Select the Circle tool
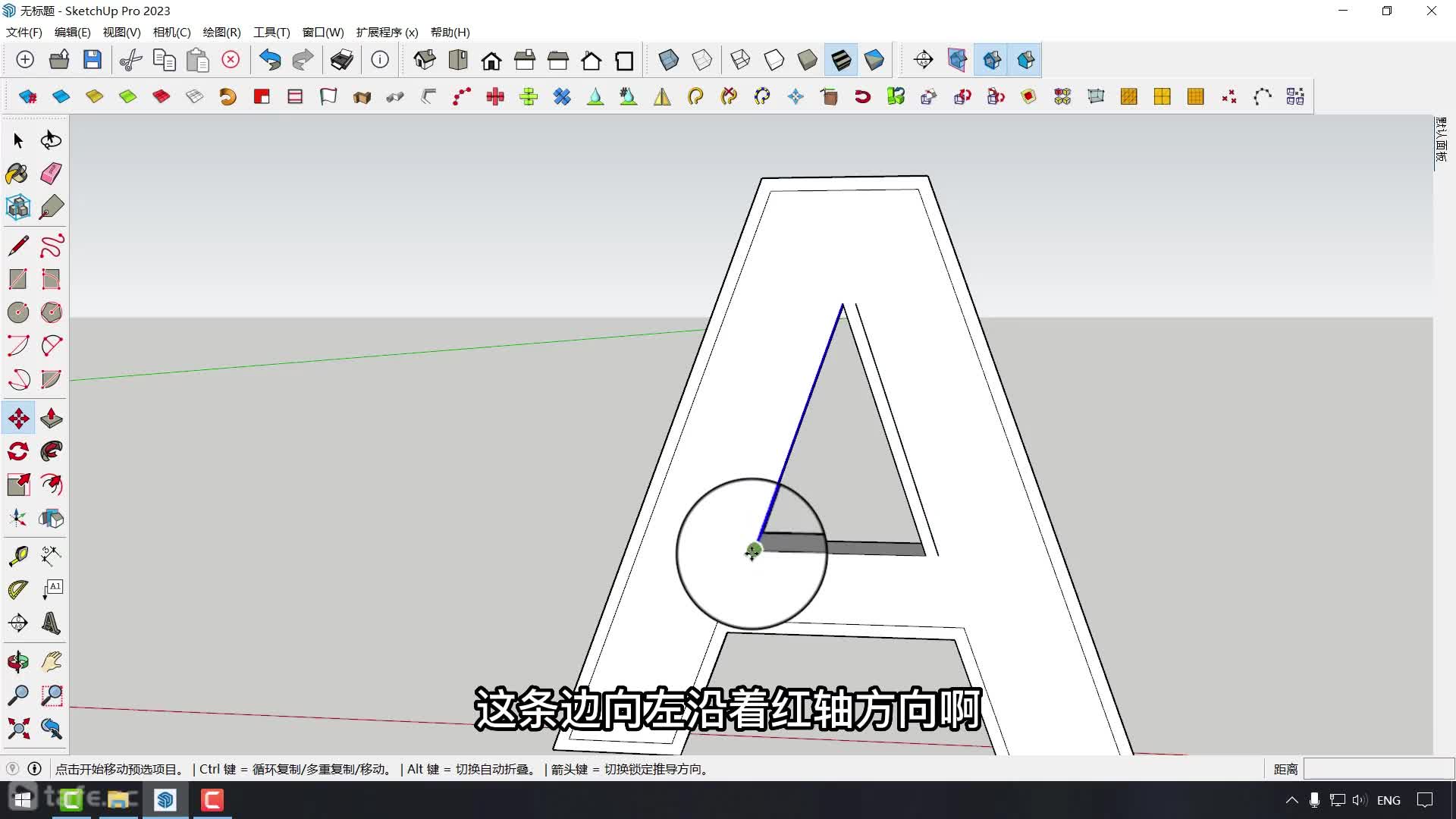Viewport: 1456px width, 819px height. pyautogui.click(x=18, y=312)
